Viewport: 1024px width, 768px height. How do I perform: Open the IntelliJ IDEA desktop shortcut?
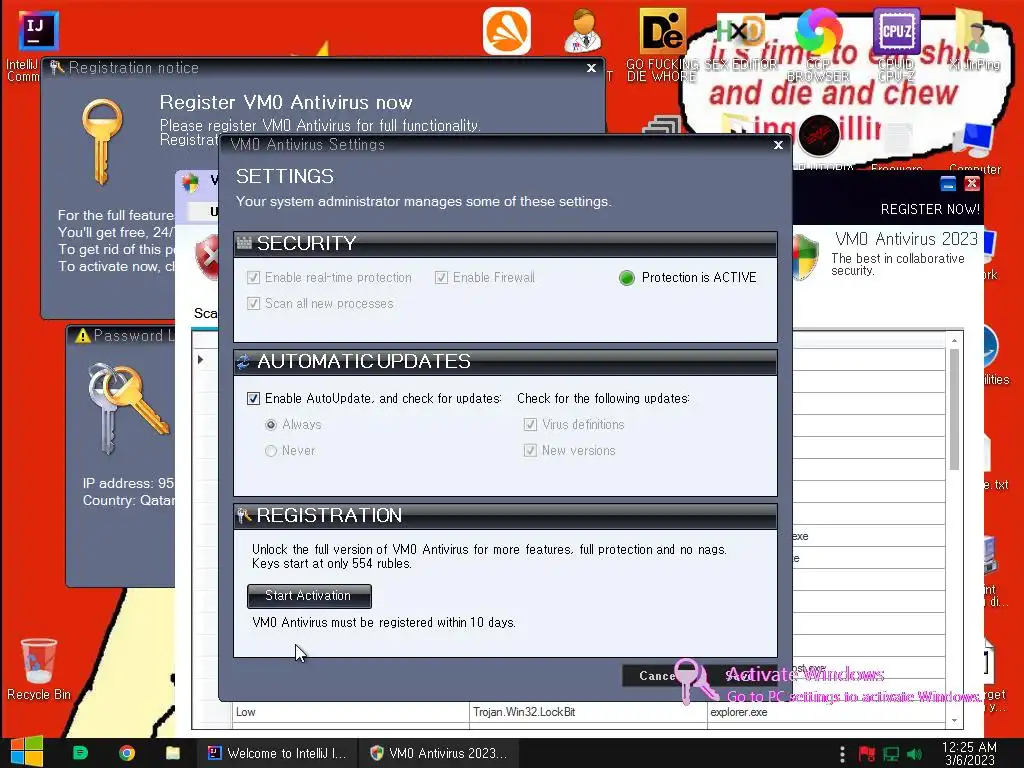[38, 30]
